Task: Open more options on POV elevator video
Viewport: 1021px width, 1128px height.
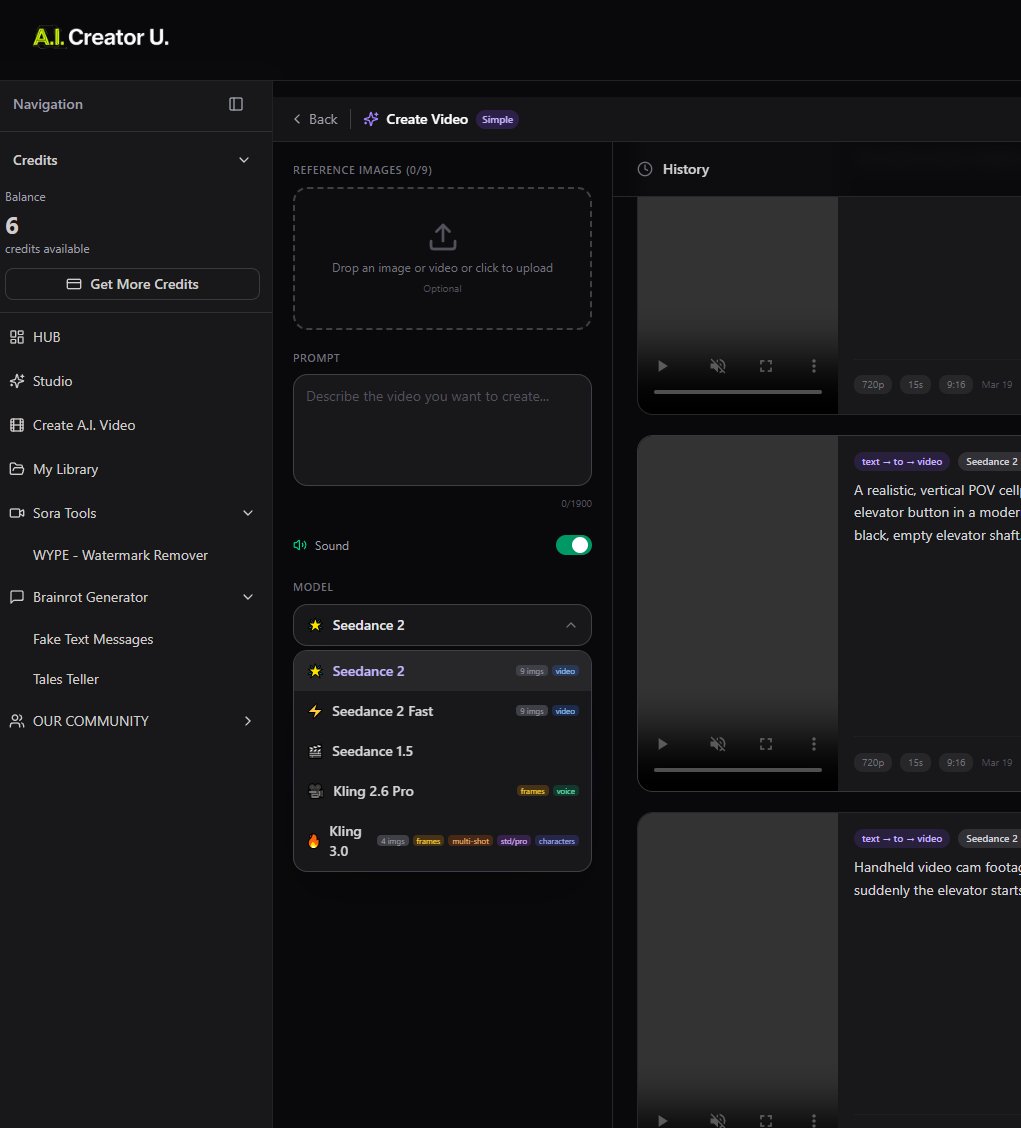Action: click(x=814, y=744)
